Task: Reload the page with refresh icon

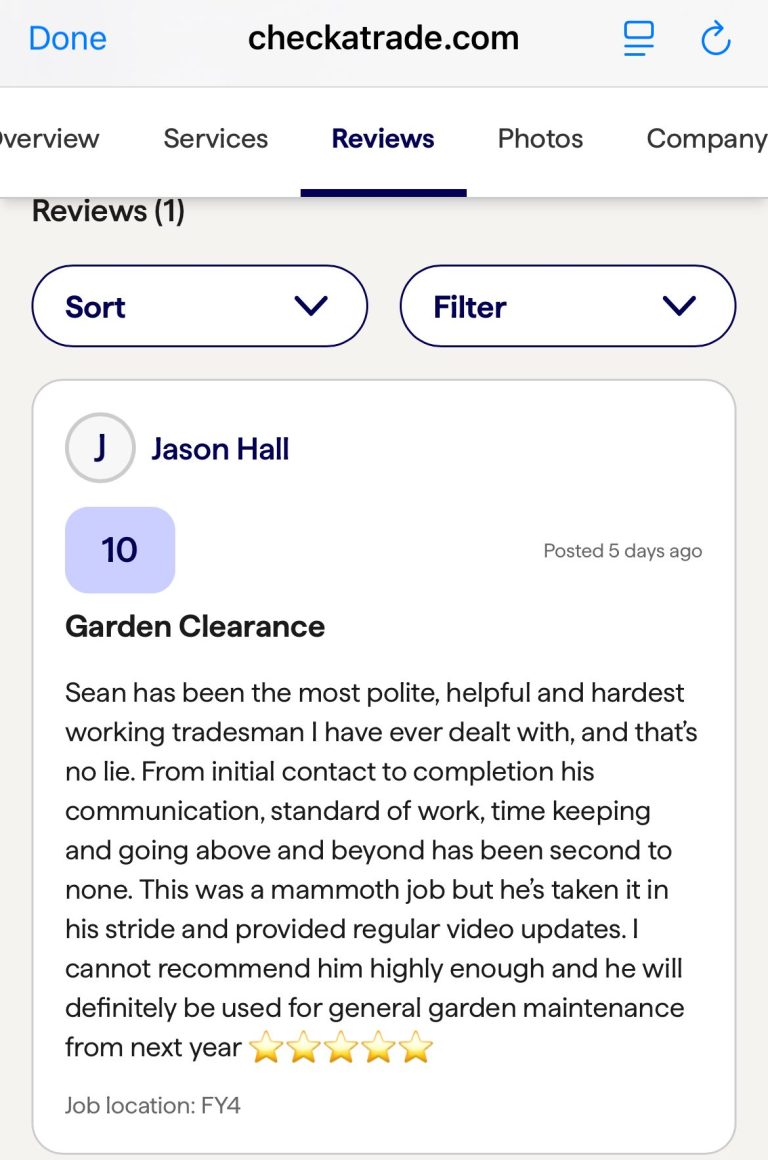Action: click(716, 39)
